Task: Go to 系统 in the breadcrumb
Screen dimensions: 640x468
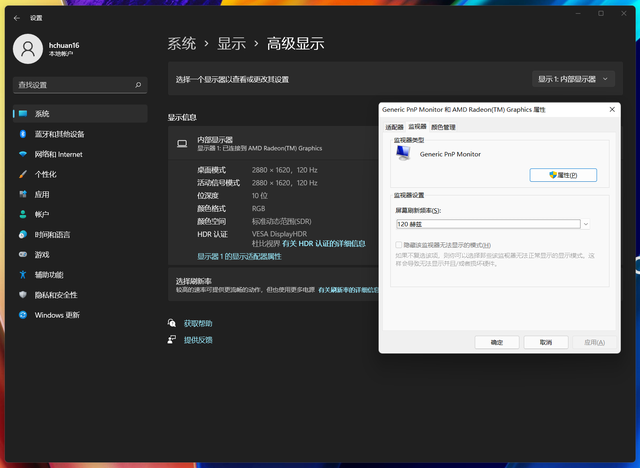Action: 182,44
